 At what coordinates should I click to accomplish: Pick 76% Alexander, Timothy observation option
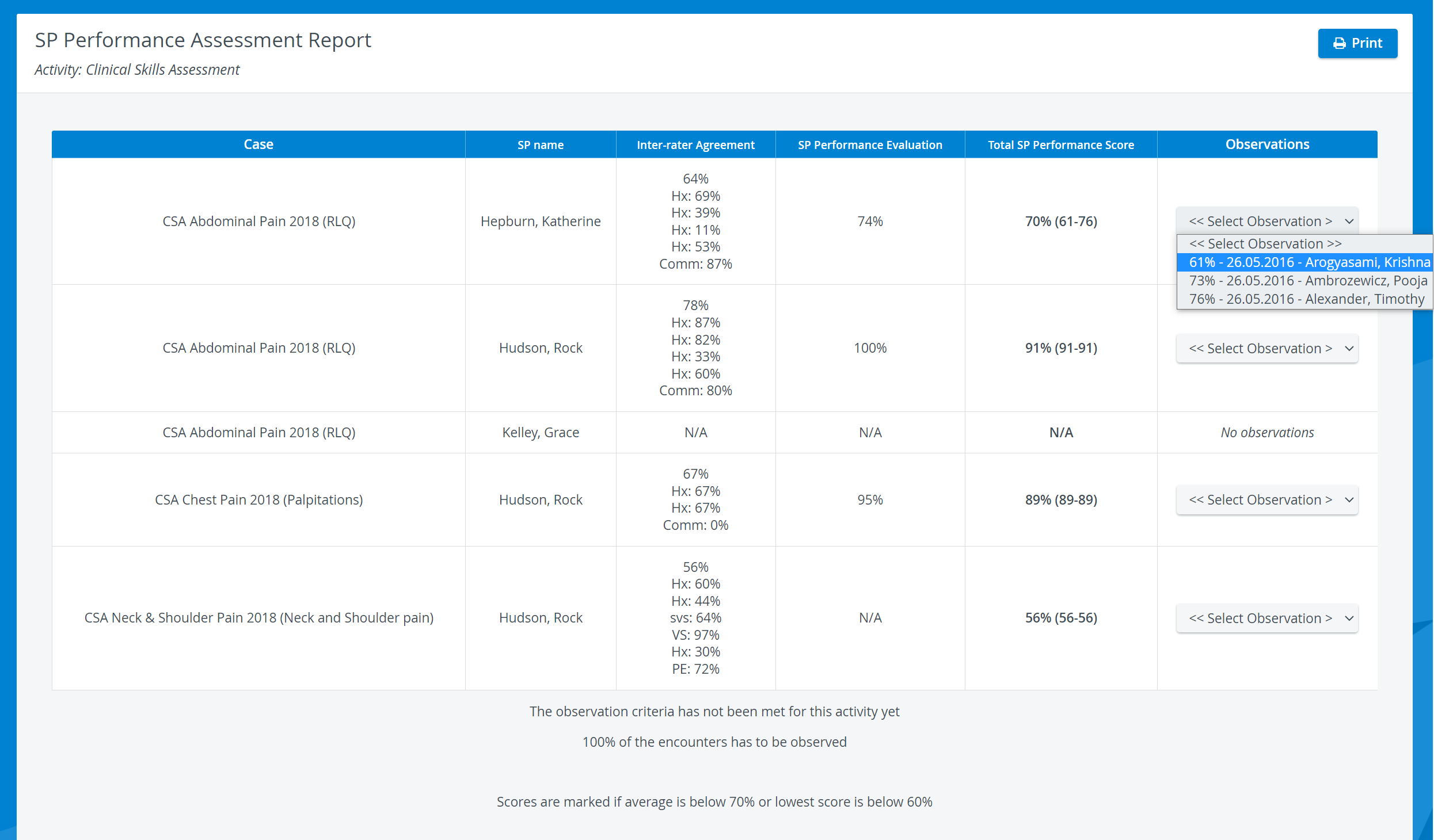[x=1305, y=299]
